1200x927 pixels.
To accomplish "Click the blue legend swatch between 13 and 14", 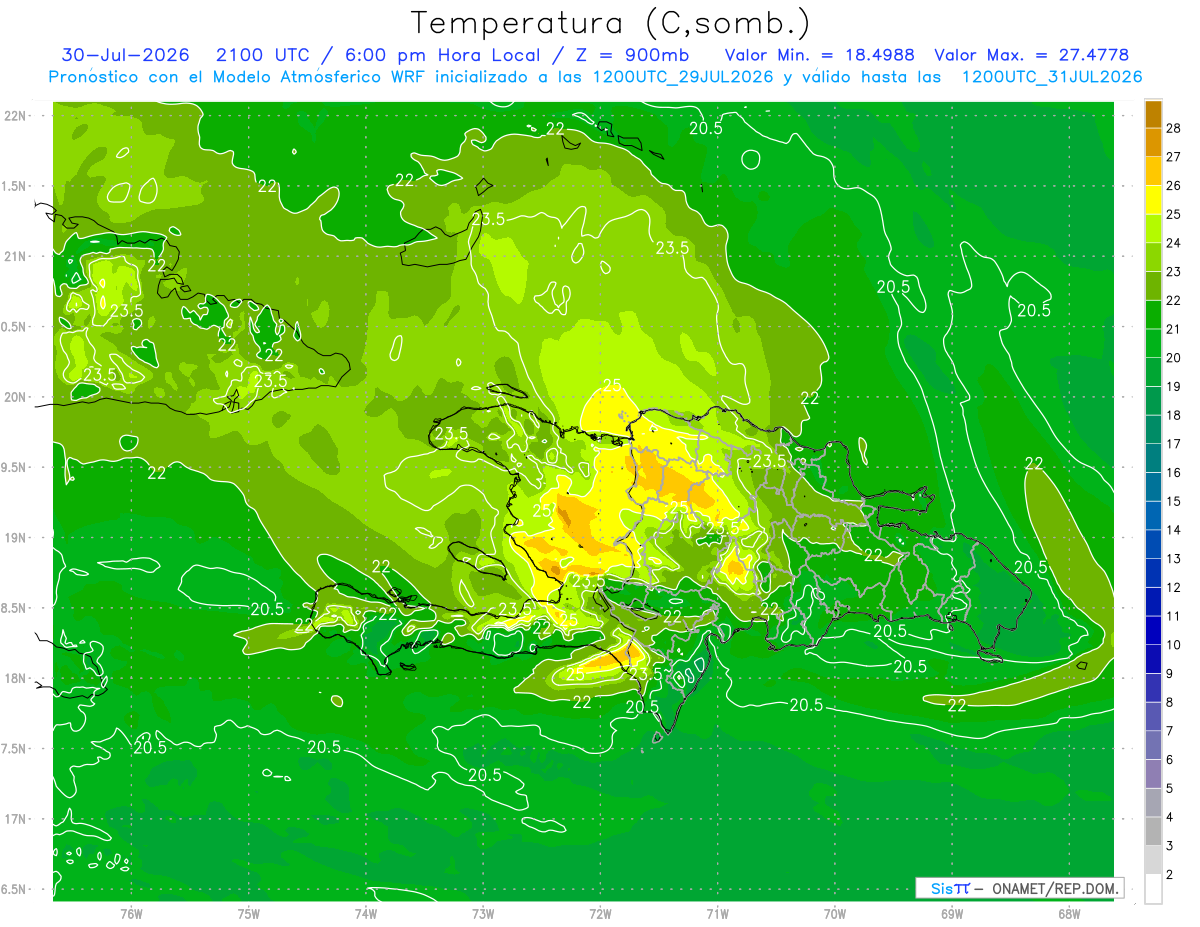I will click(x=1153, y=545).
